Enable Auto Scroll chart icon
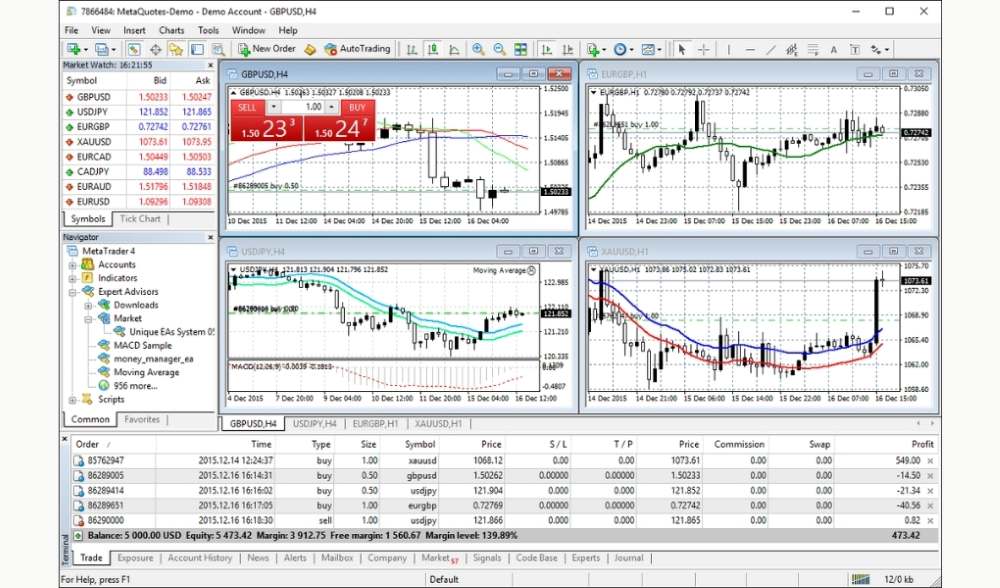1000x588 pixels. coord(547,49)
